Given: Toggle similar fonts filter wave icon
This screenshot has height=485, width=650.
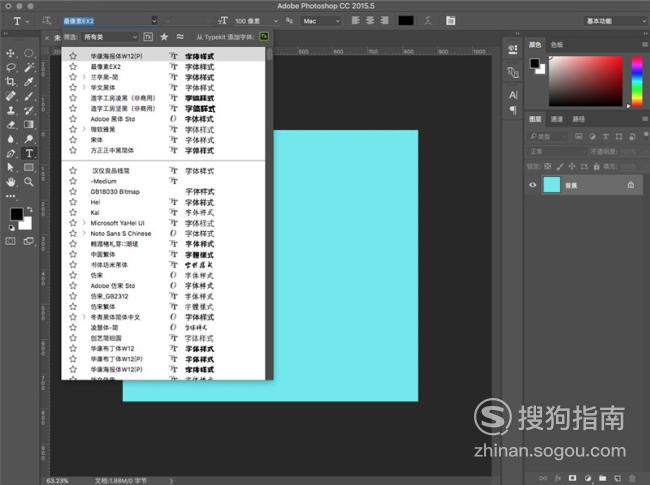Looking at the screenshot, I should 180,36.
